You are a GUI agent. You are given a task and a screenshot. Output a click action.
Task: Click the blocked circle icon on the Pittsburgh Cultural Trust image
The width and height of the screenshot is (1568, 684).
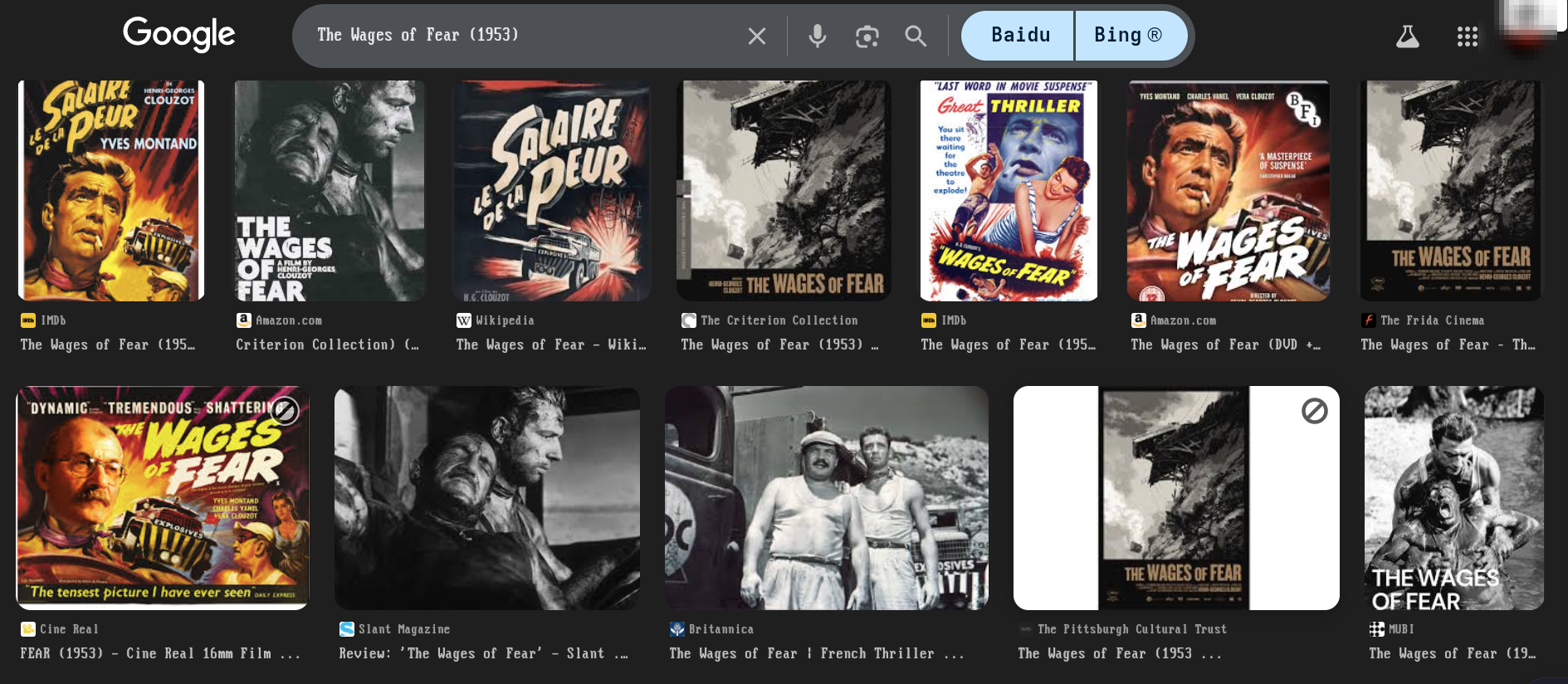pyautogui.click(x=1315, y=410)
